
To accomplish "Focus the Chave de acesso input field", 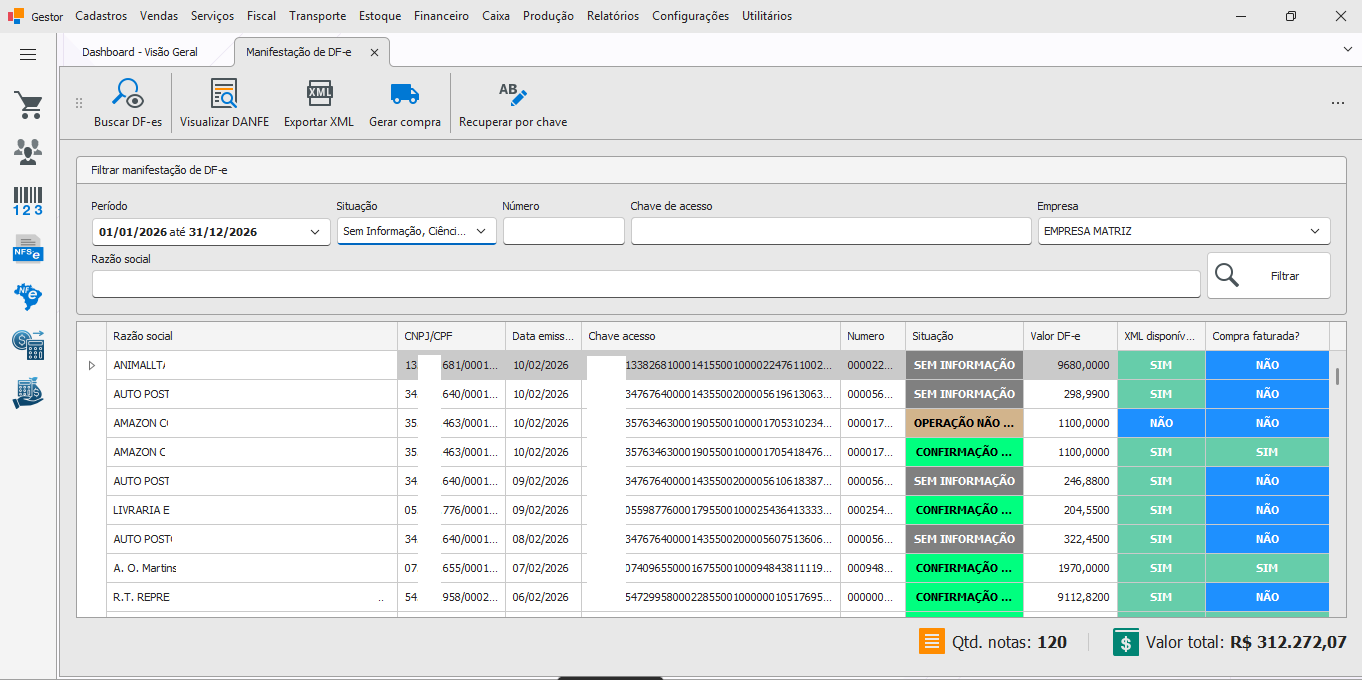I will pos(831,231).
